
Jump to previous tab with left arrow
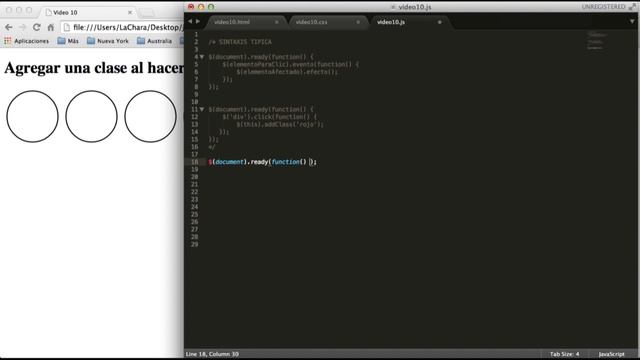(190, 21)
